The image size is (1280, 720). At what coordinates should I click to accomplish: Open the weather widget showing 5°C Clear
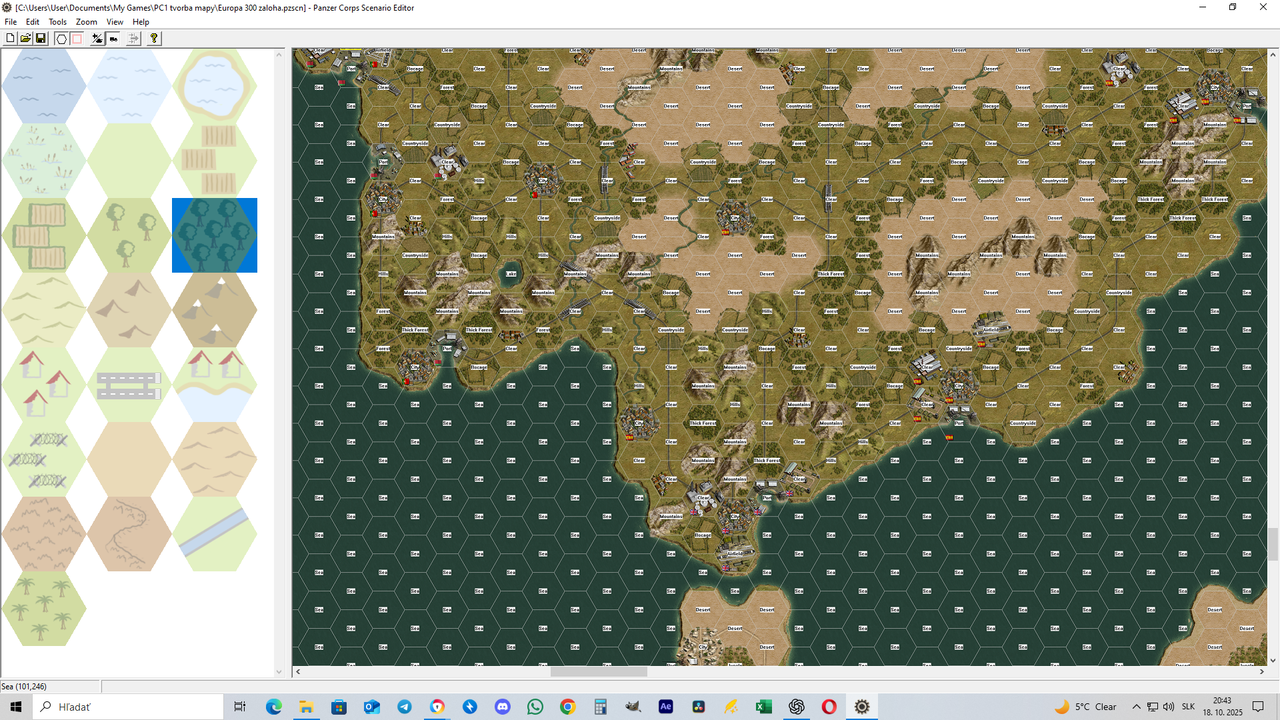(x=1086, y=706)
